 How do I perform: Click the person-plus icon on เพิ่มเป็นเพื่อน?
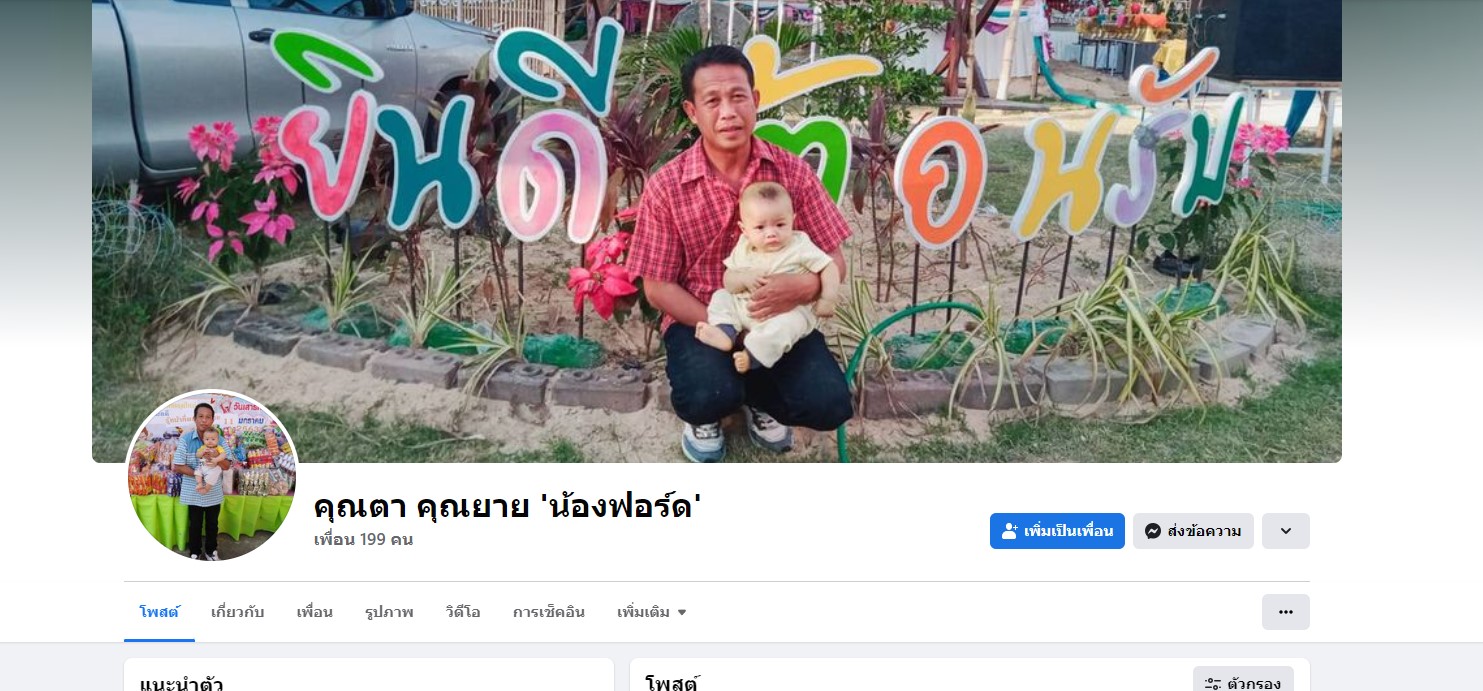pyautogui.click(x=1010, y=531)
